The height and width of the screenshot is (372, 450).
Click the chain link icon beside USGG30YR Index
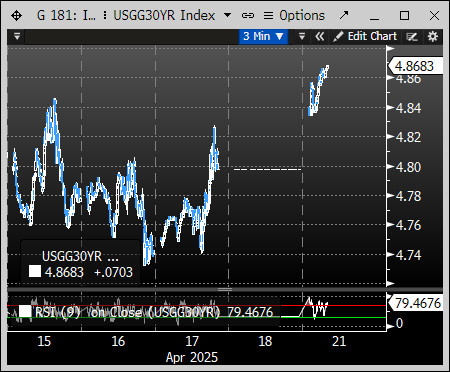coord(248,16)
